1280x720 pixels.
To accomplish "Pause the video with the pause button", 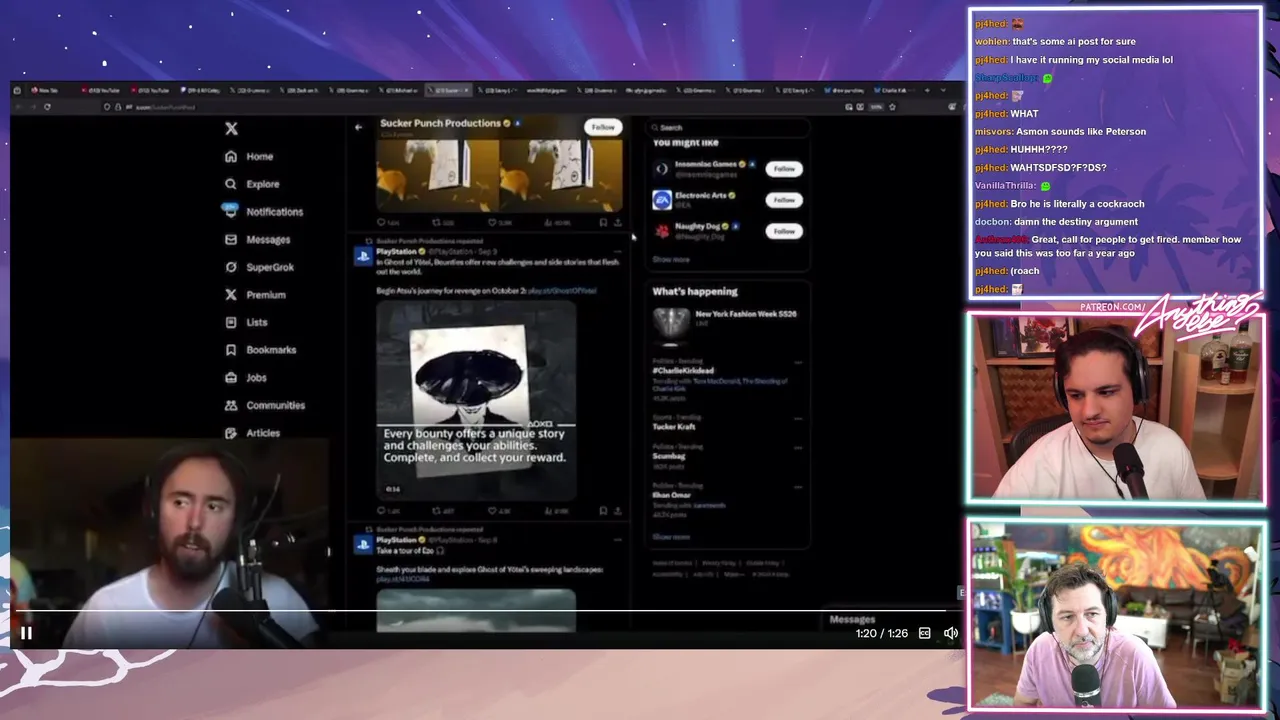I will 26,633.
